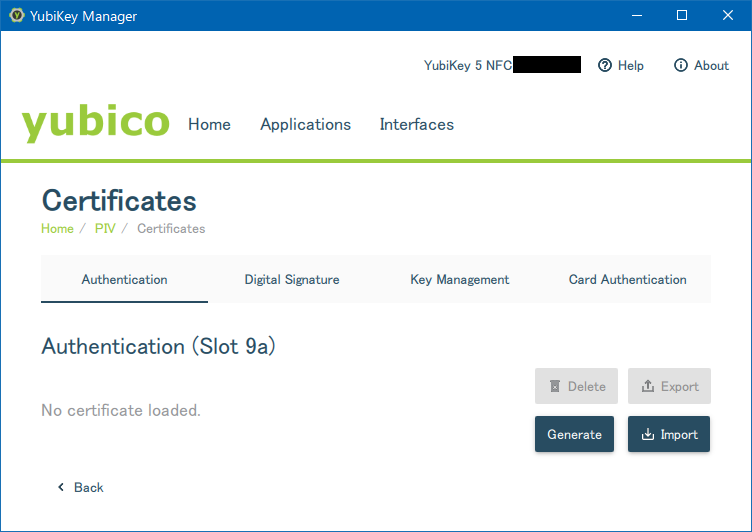Image resolution: width=752 pixels, height=532 pixels.
Task: Follow the PIV breadcrumb link
Action: click(x=105, y=228)
